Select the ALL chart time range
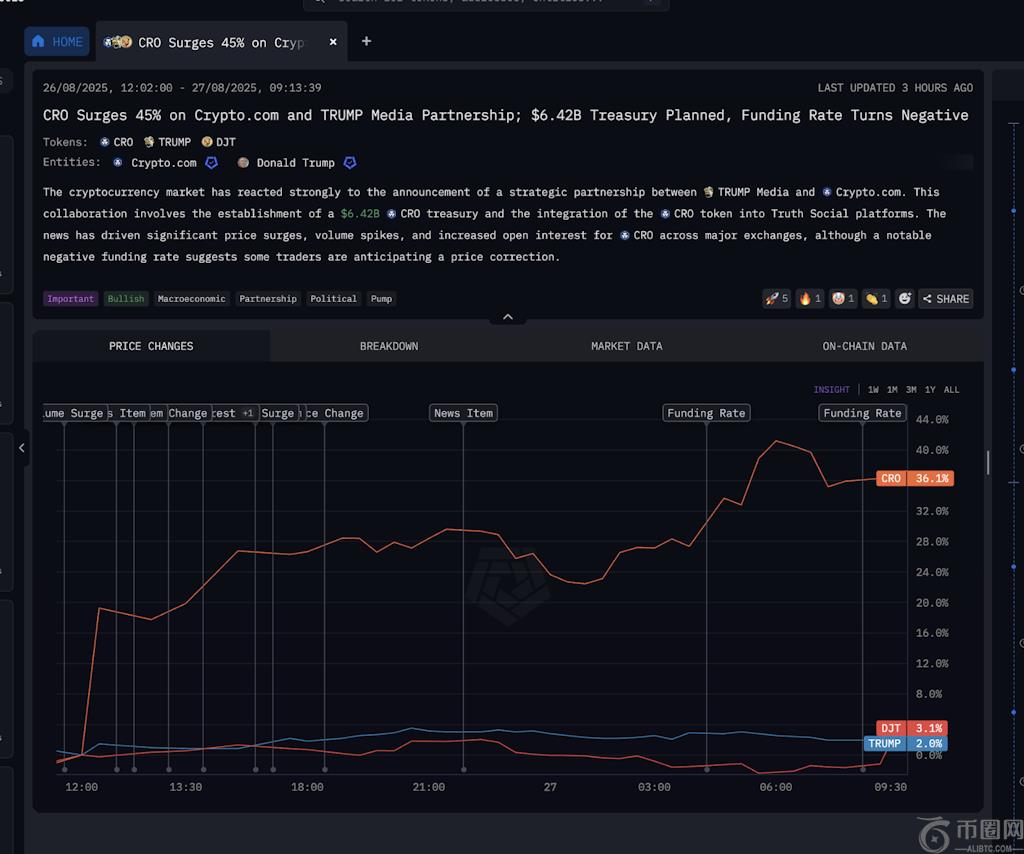This screenshot has width=1024, height=854. click(x=951, y=390)
